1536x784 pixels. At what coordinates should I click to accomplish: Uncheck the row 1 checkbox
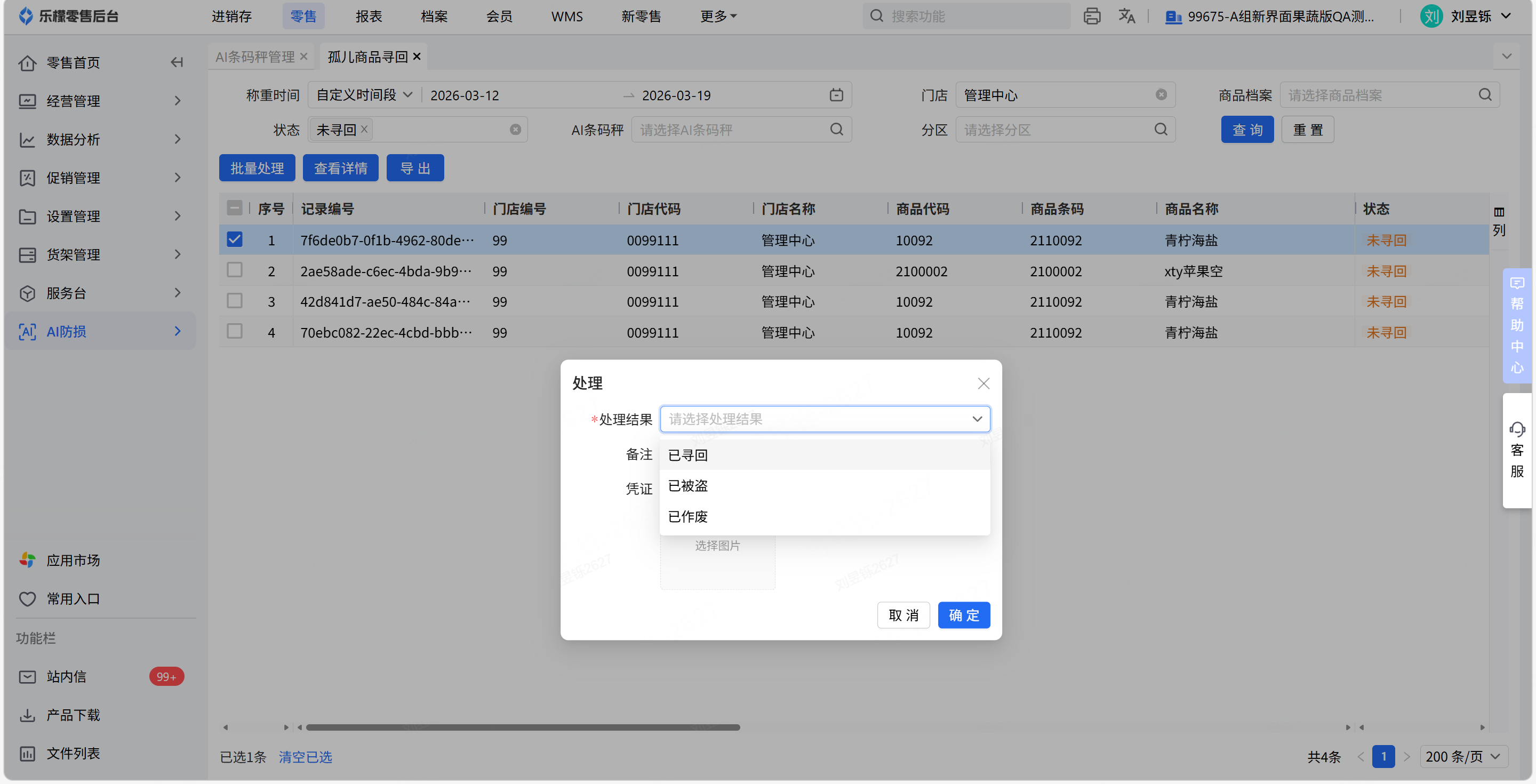pyautogui.click(x=234, y=239)
